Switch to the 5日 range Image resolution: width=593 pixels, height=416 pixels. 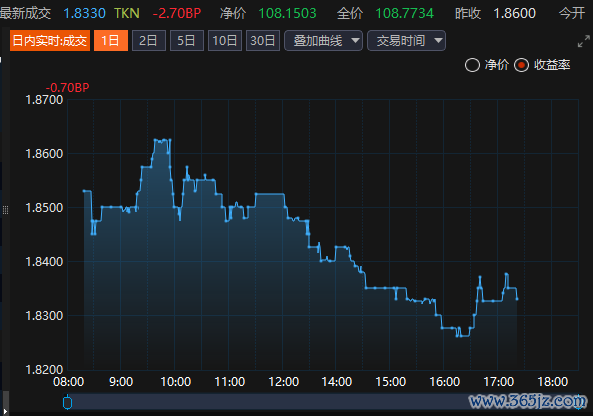[x=187, y=40]
